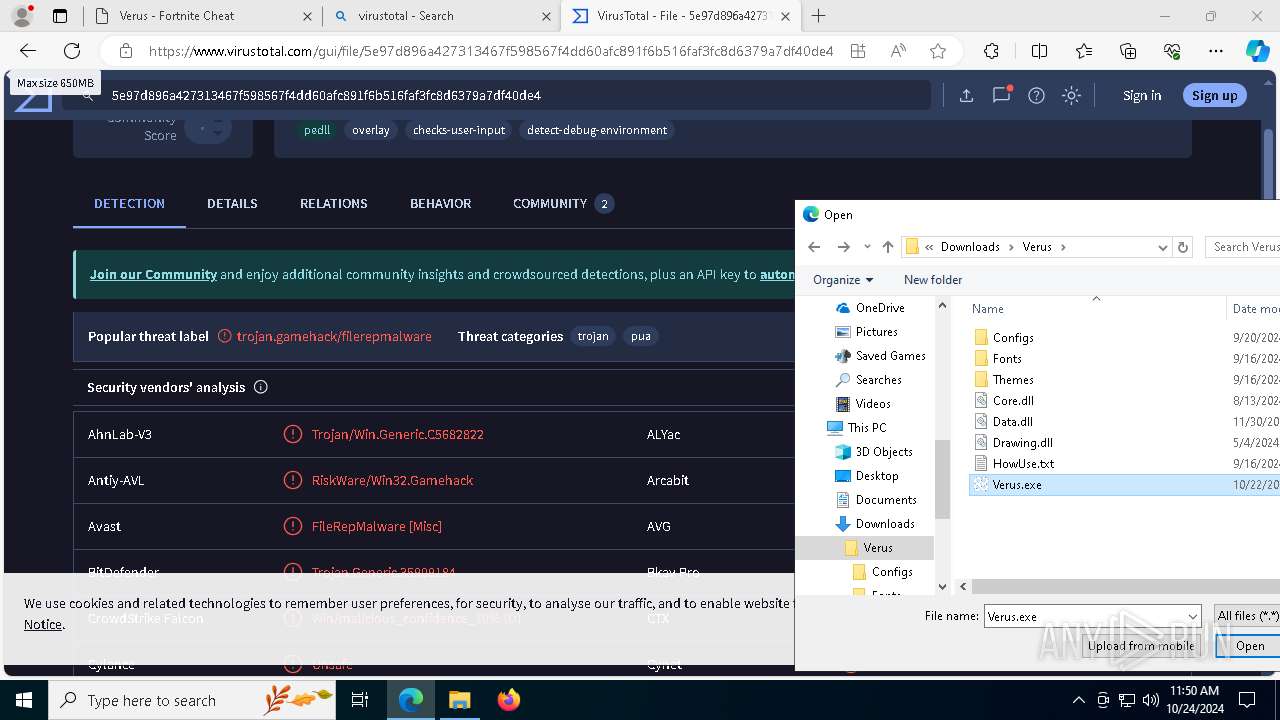1280x720 pixels.
Task: Select This PC in the navigation tree
Action: click(x=867, y=428)
